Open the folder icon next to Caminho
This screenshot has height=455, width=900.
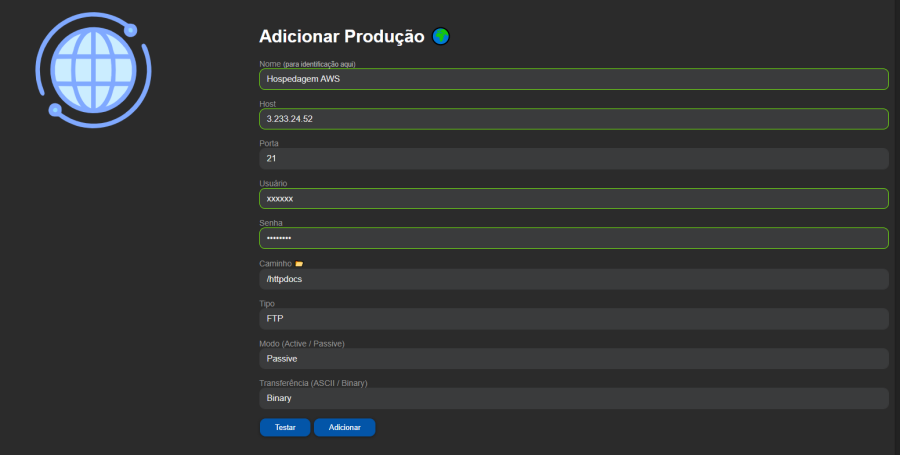[299, 264]
